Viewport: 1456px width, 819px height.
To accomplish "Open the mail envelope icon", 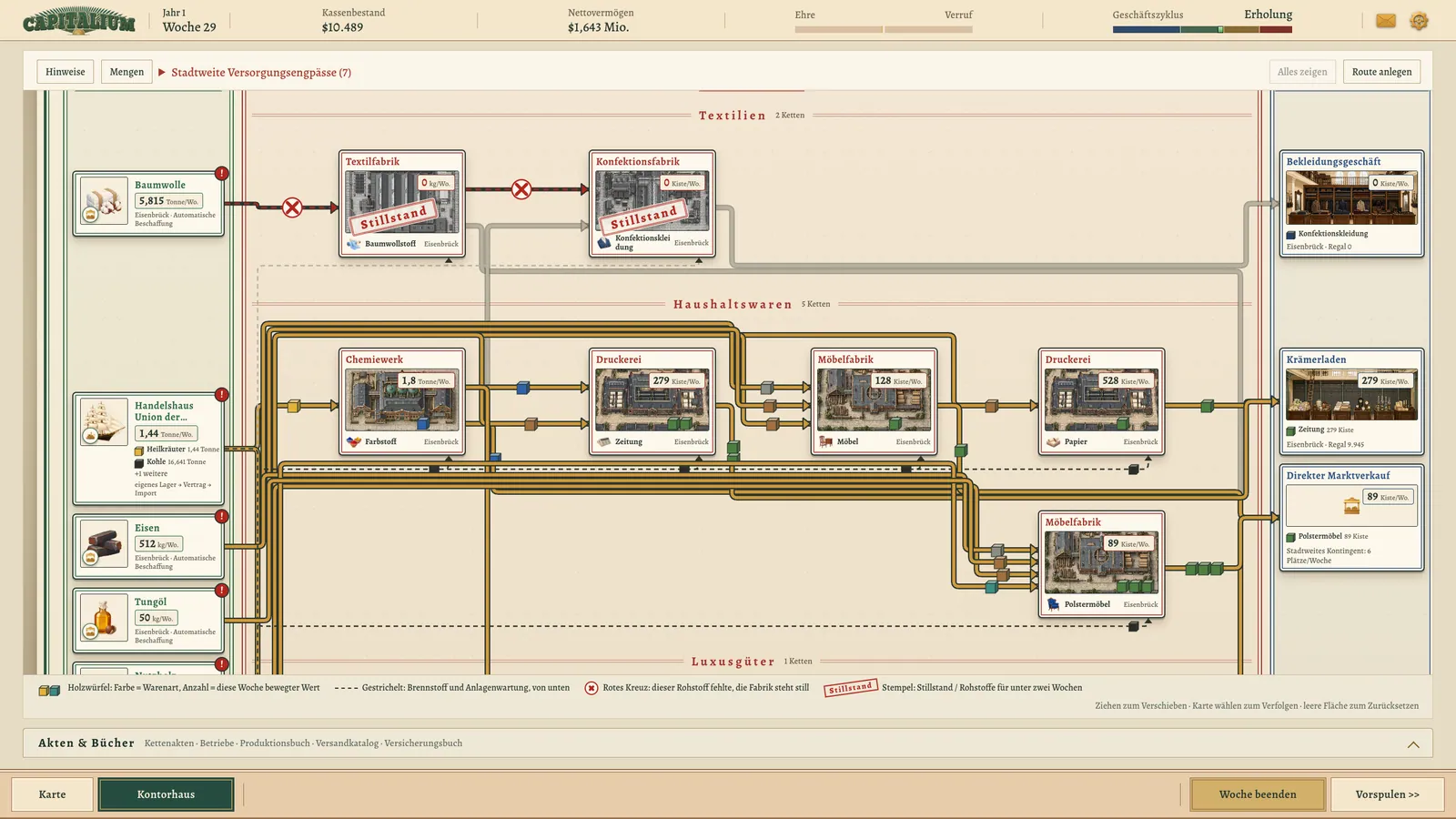I will coord(1385,21).
